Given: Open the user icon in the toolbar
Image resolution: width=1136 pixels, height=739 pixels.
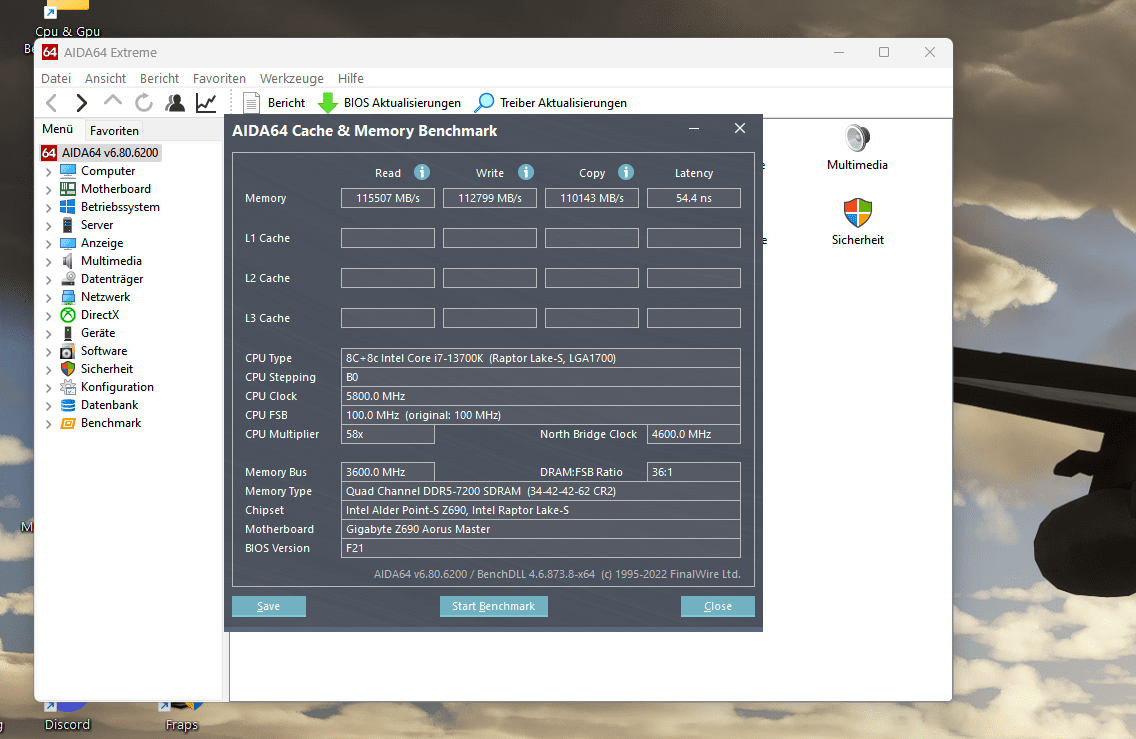Looking at the screenshot, I should point(175,103).
